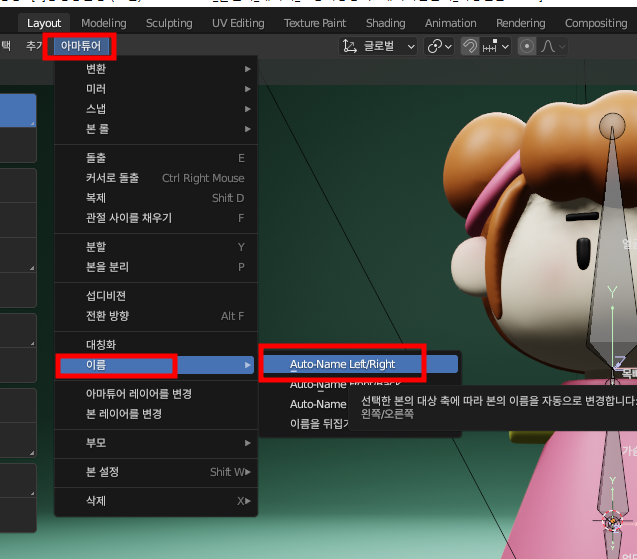Open the 이름 submenu entry
Viewport: 637px width, 559px height.
tap(156, 365)
